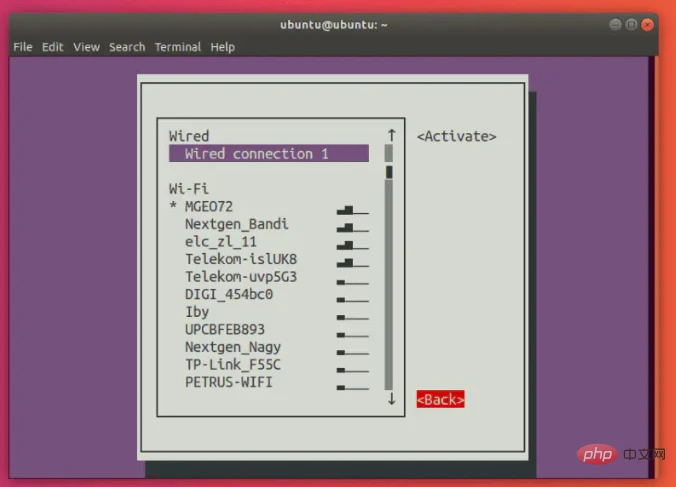Open the View menu

point(87,47)
